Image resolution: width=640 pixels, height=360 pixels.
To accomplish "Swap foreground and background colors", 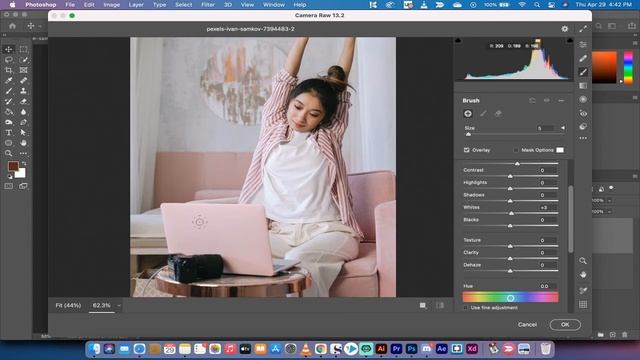I will tap(23, 163).
